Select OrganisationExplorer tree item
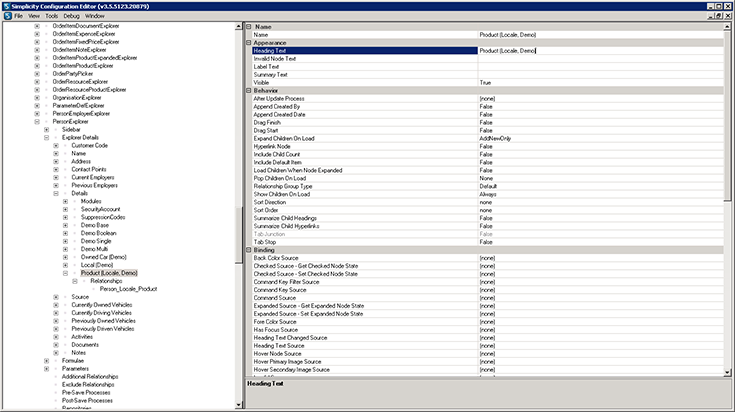Viewport: 735px width, 412px height. click(77, 97)
